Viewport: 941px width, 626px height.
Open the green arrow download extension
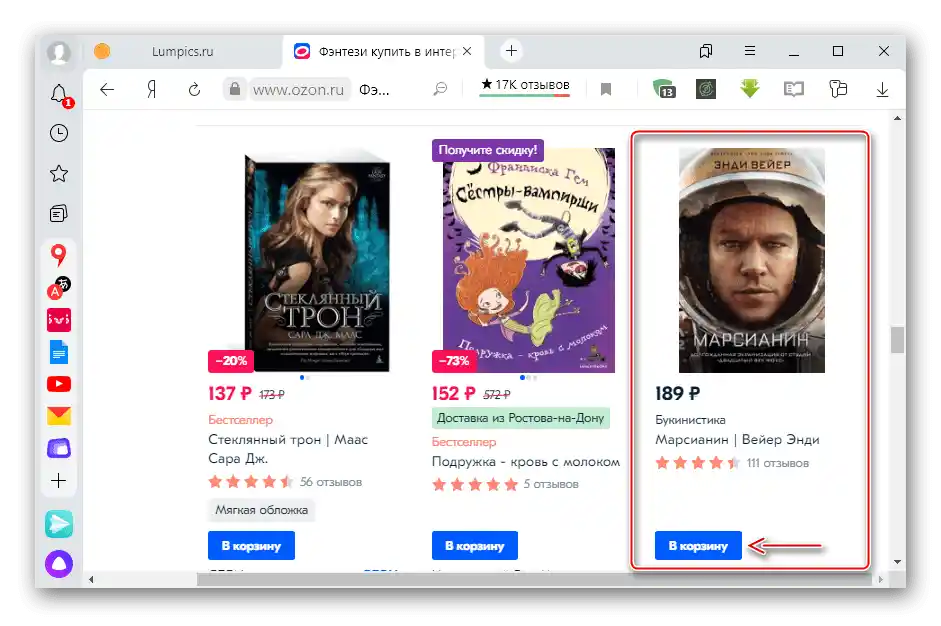tap(750, 89)
